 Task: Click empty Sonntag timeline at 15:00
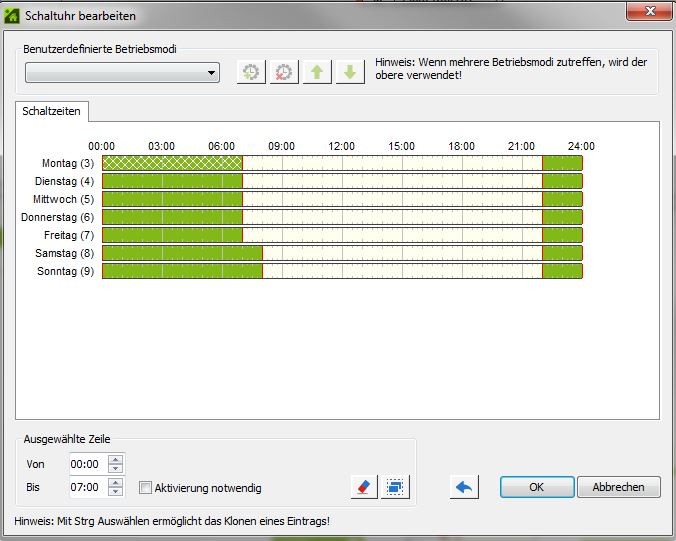click(x=402, y=272)
